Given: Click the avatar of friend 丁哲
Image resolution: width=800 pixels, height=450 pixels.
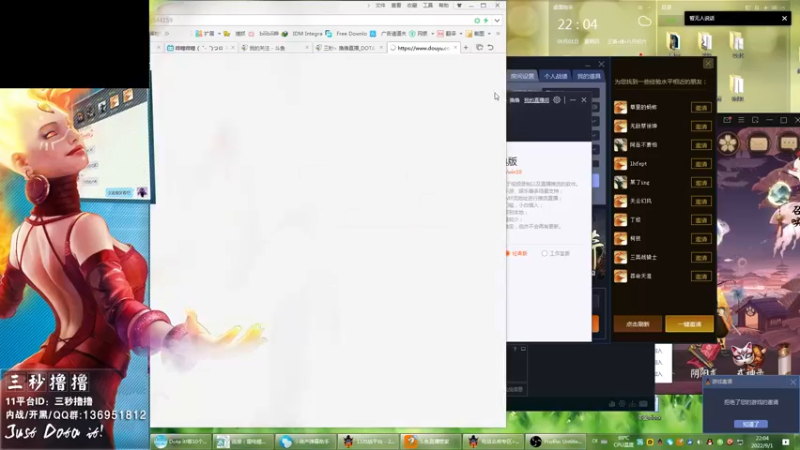Looking at the screenshot, I should click(620, 220).
